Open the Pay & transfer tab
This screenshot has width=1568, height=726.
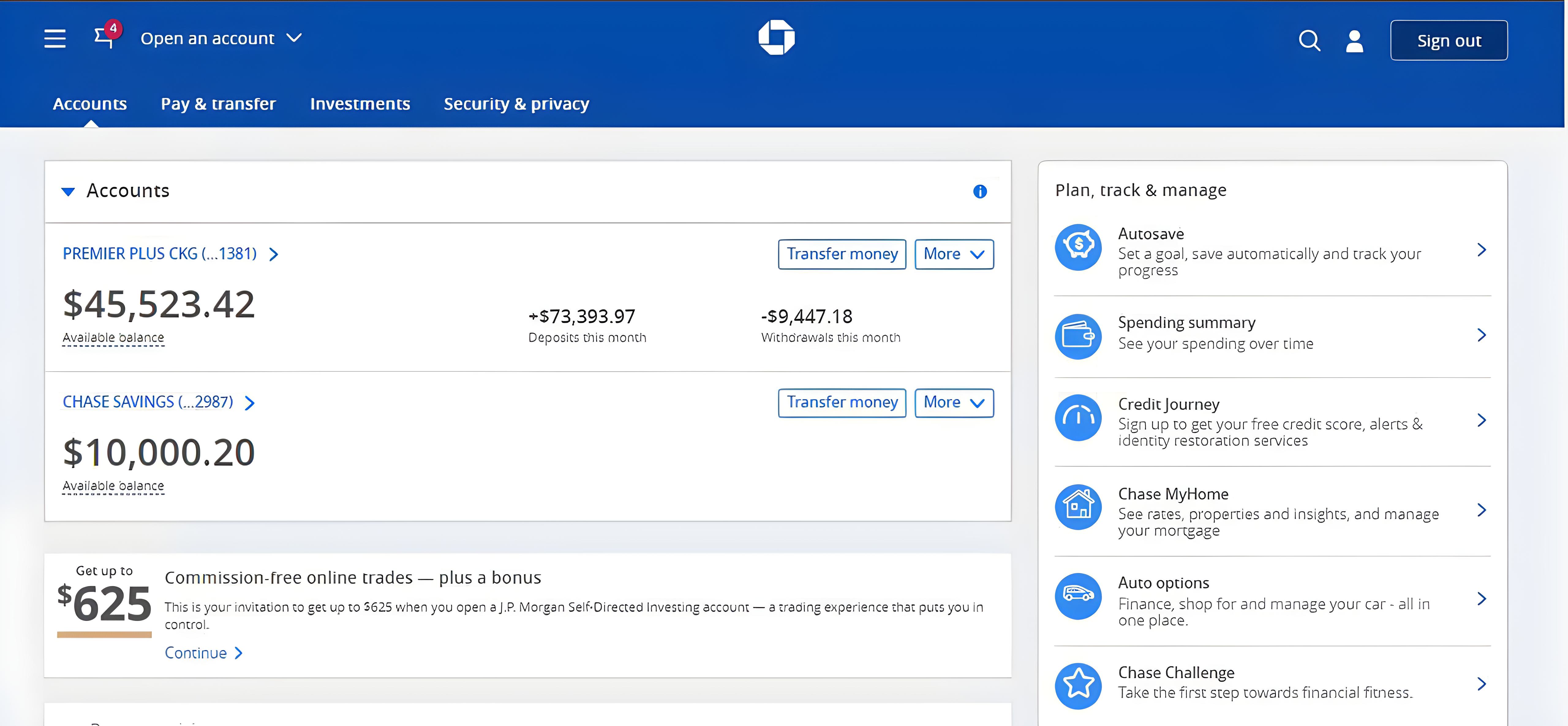tap(218, 104)
